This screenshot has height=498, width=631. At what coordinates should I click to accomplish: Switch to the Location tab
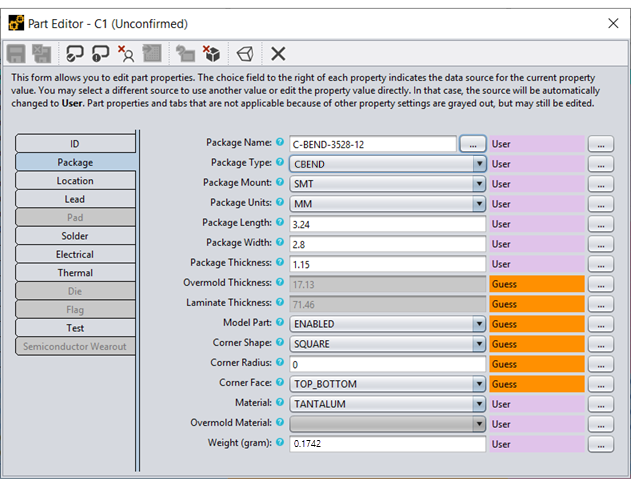(x=75, y=181)
